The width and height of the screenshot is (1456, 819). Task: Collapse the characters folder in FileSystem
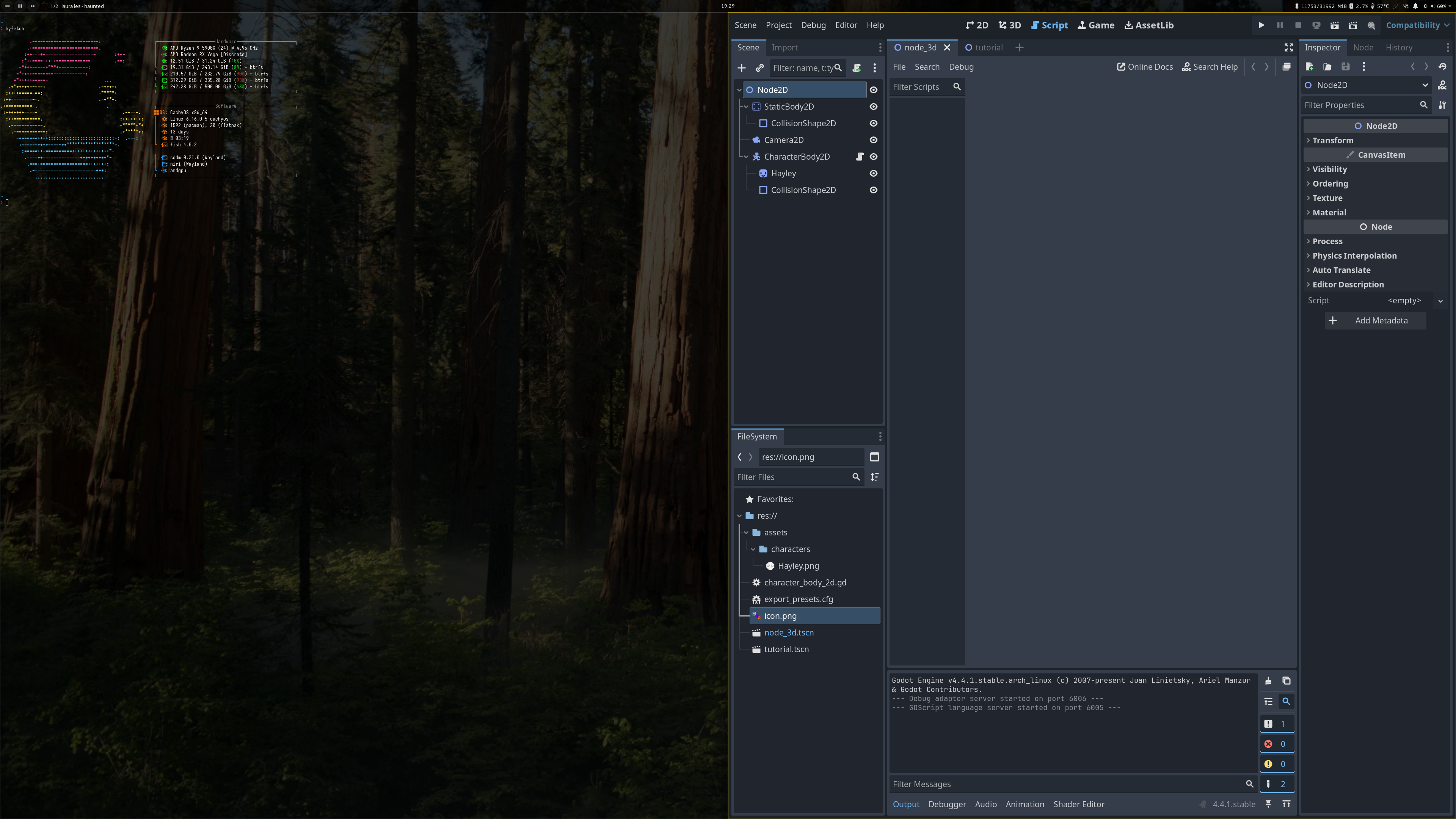point(753,549)
